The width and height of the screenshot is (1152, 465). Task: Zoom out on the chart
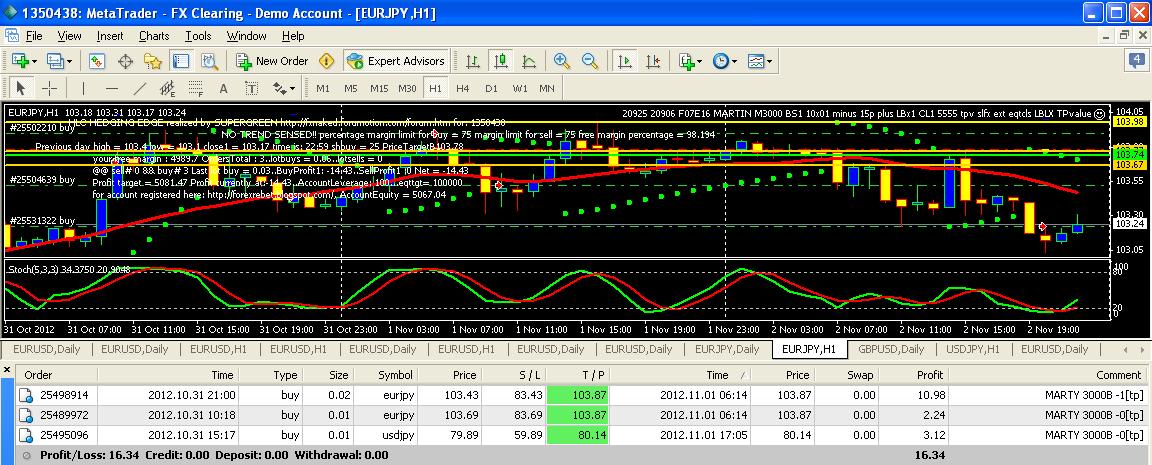[590, 61]
